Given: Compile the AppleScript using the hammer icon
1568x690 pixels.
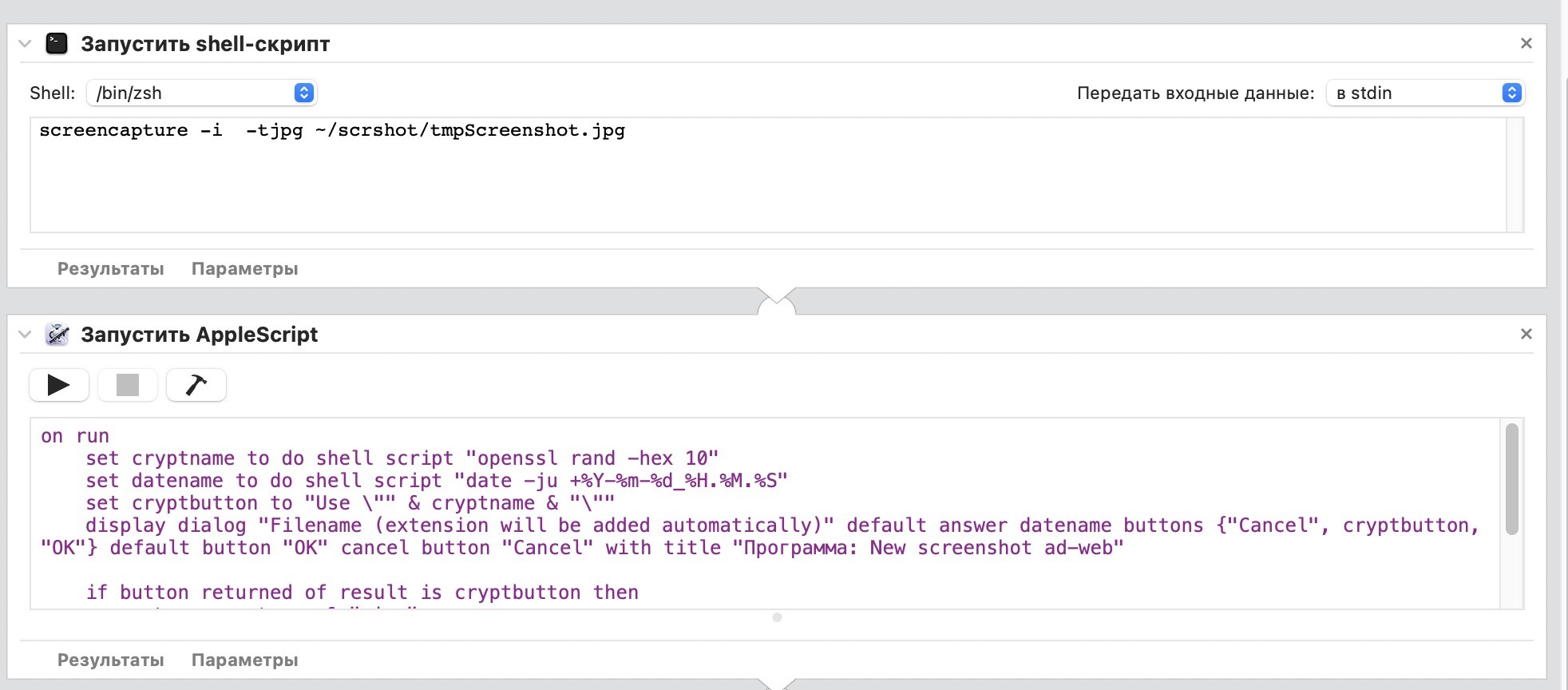Looking at the screenshot, I should click(x=196, y=385).
